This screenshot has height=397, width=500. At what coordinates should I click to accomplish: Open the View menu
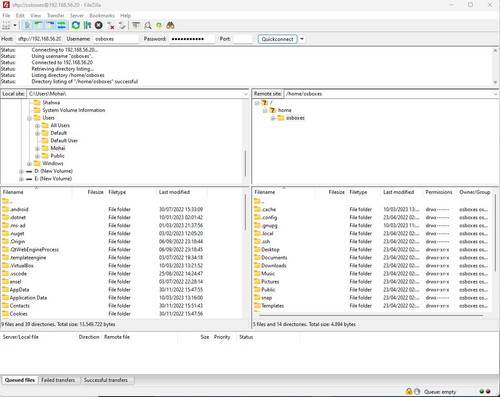(x=35, y=16)
